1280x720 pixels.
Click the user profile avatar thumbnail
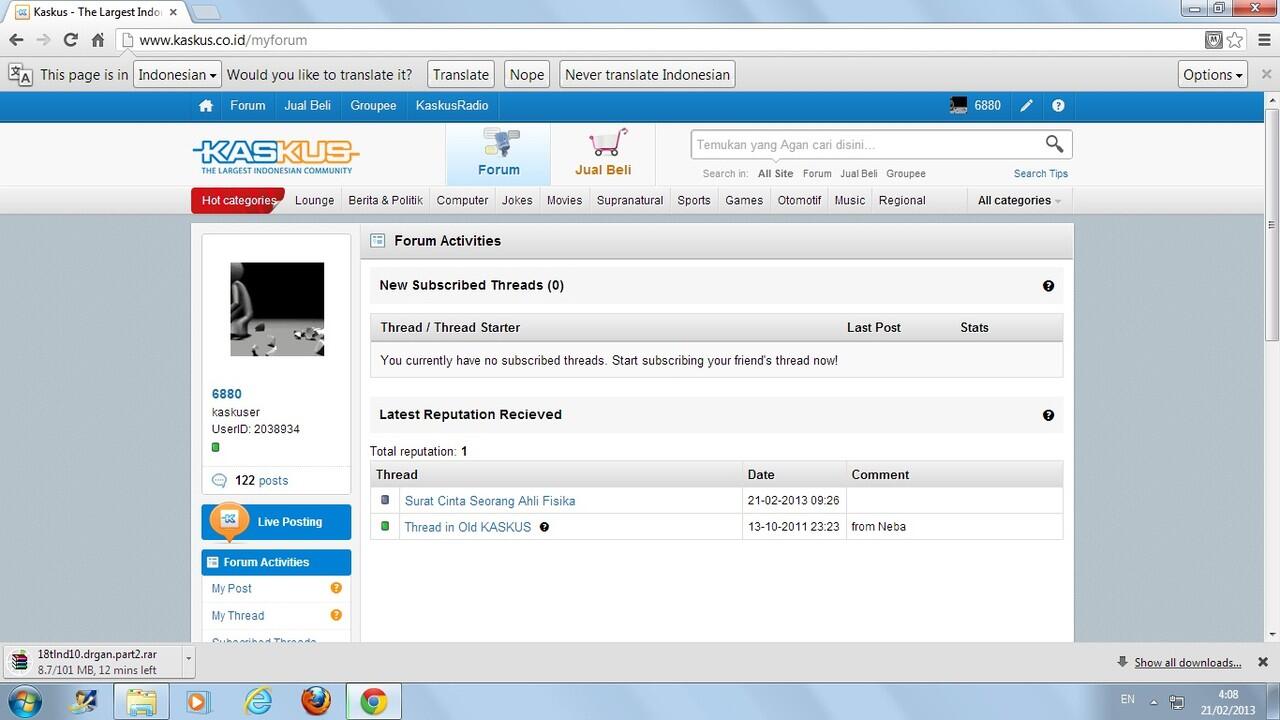coord(277,309)
